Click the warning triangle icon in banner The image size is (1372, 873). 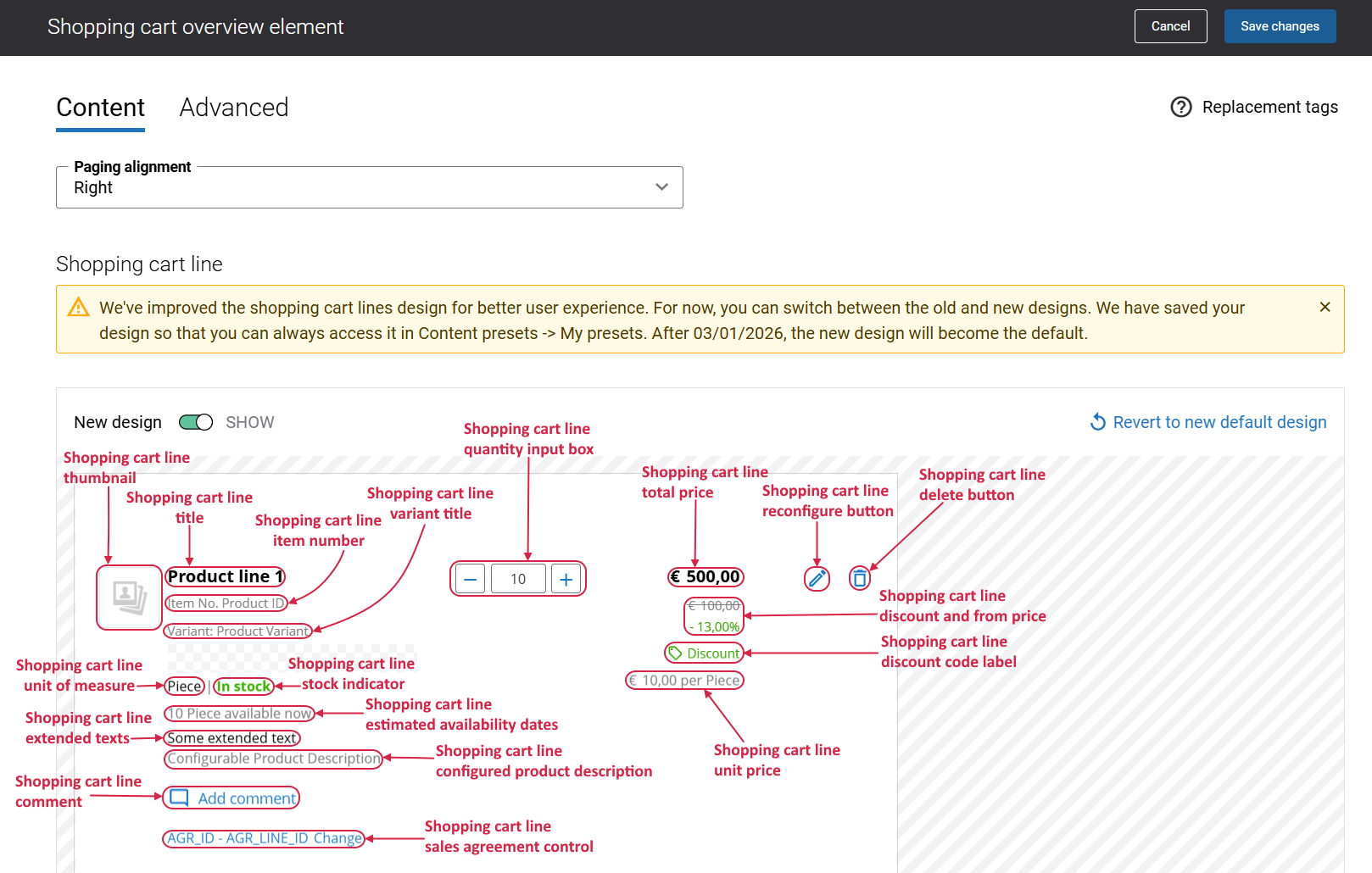[78, 308]
